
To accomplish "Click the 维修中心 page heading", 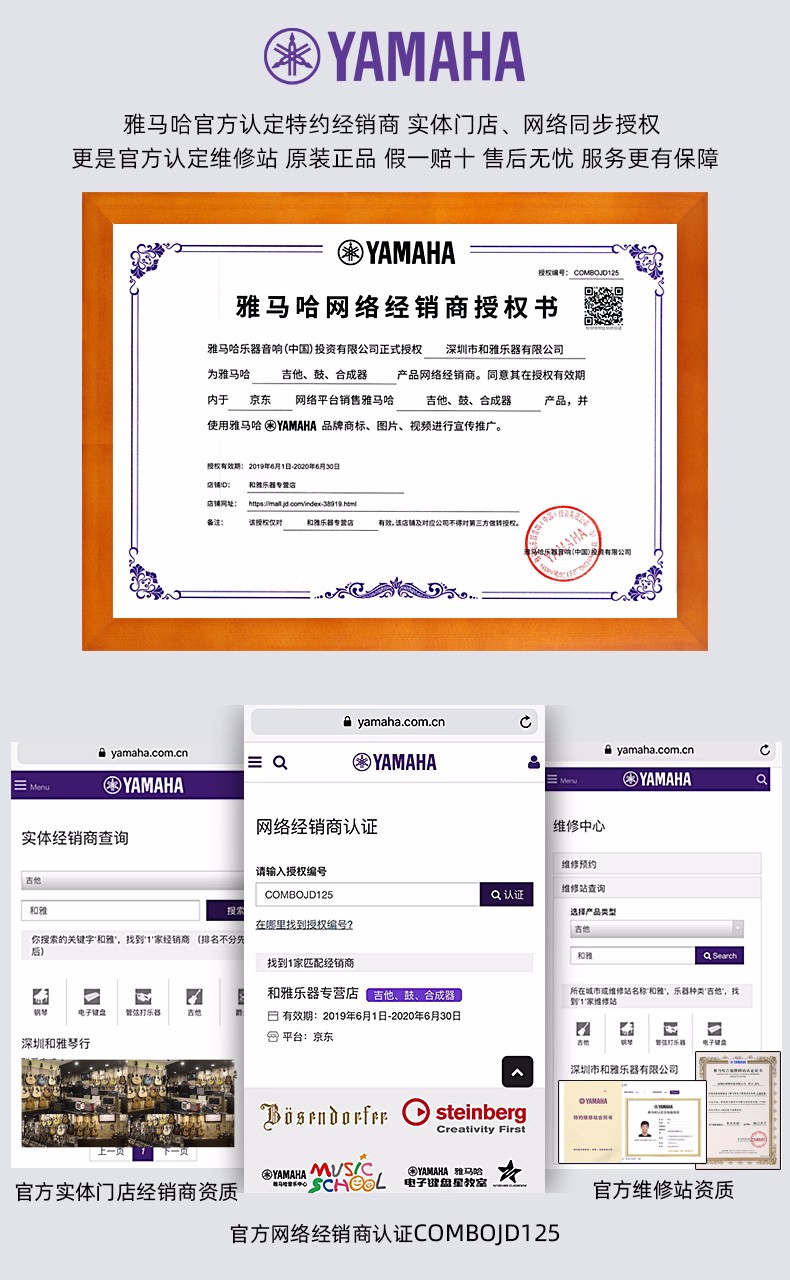I will [x=579, y=826].
